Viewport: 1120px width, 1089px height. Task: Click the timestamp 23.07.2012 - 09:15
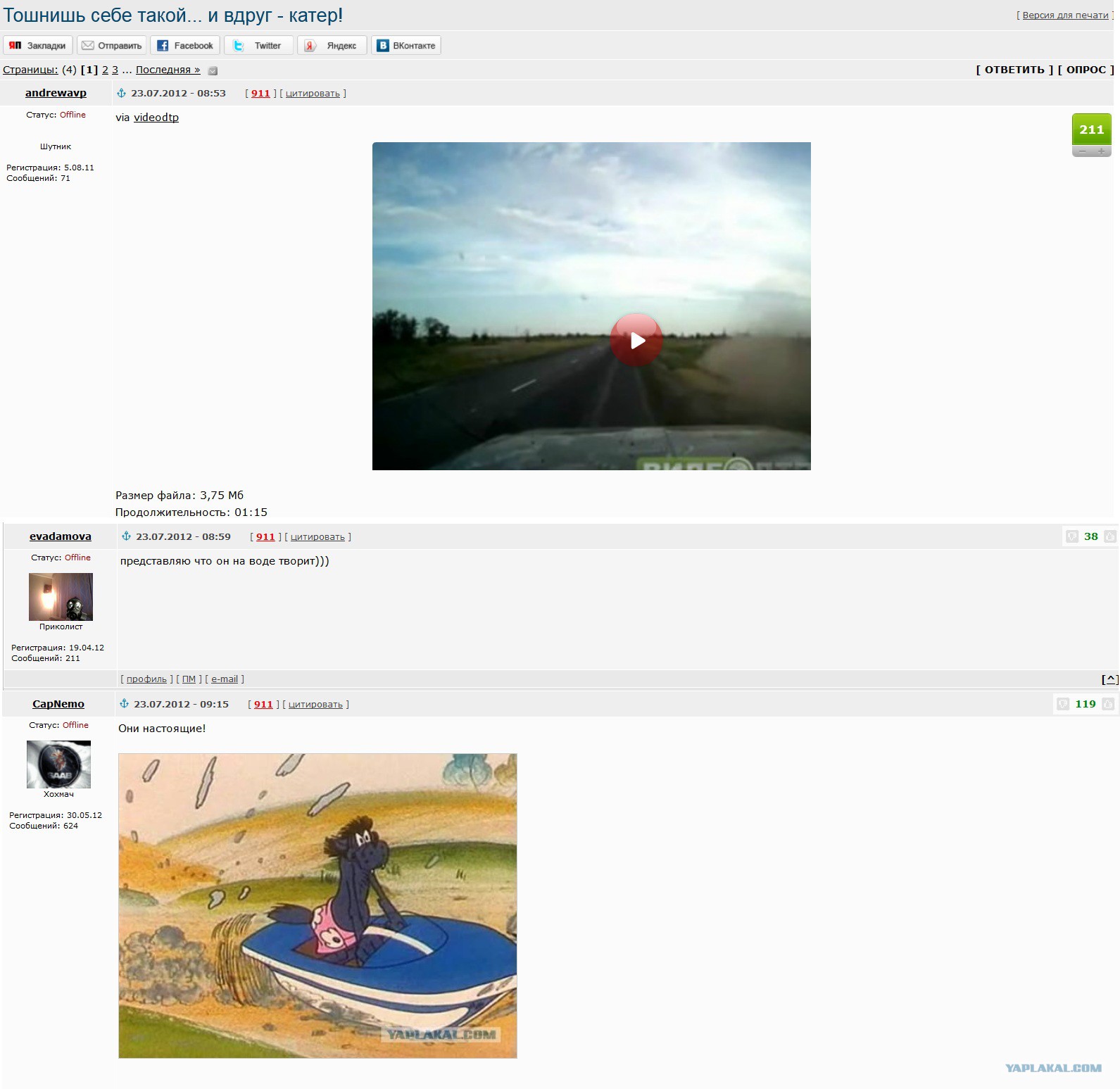point(181,705)
